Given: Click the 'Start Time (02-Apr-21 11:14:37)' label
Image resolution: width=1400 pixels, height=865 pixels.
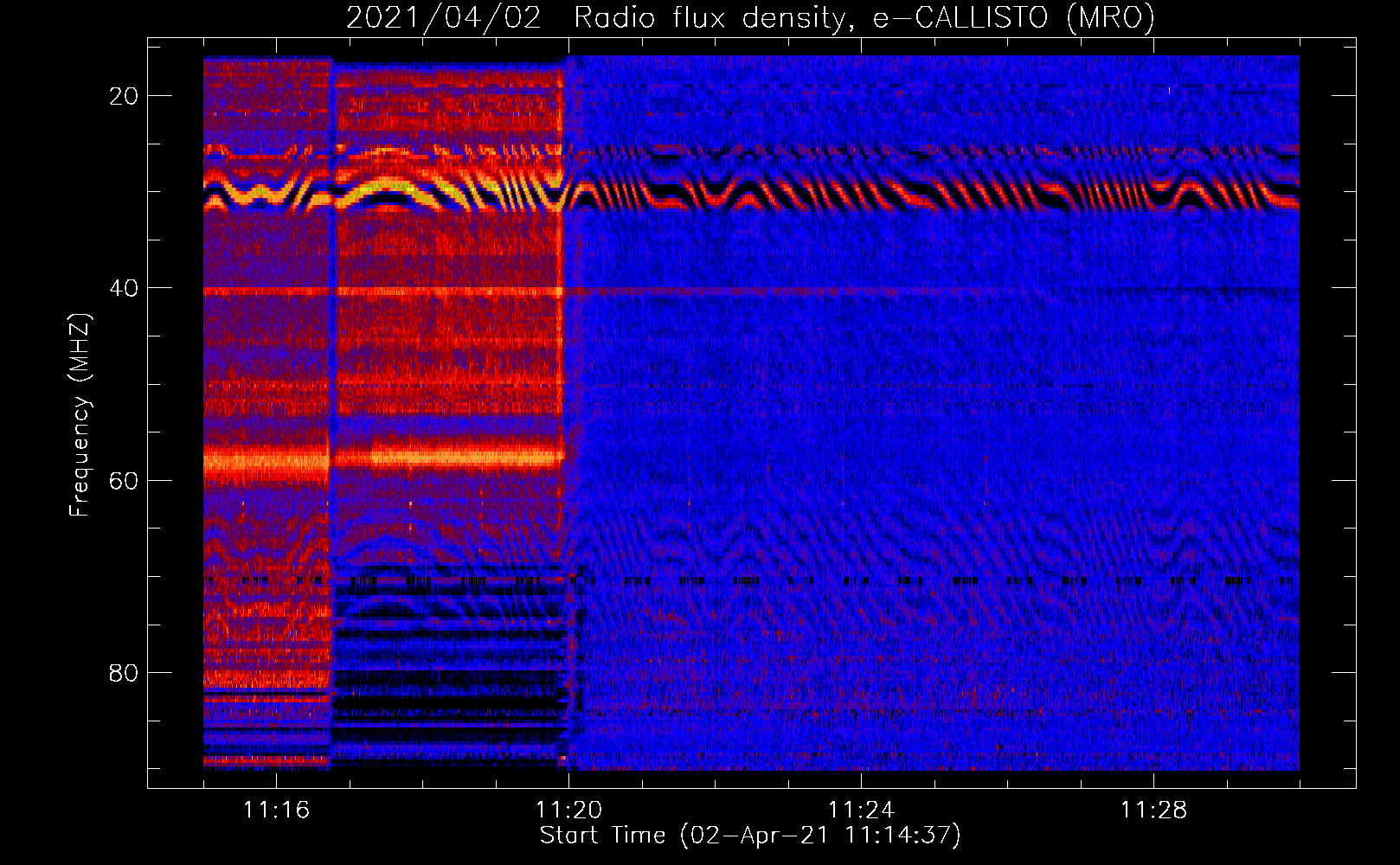Looking at the screenshot, I should point(750,836).
